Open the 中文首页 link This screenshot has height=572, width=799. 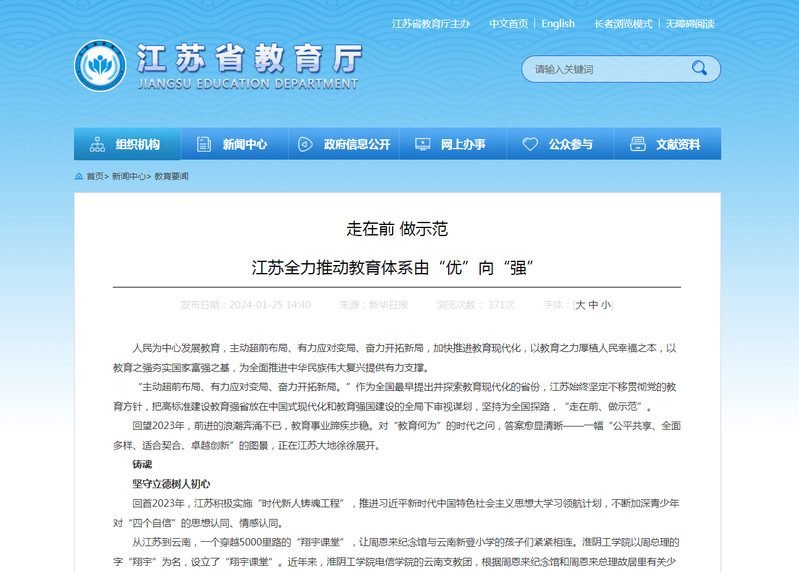click(508, 24)
